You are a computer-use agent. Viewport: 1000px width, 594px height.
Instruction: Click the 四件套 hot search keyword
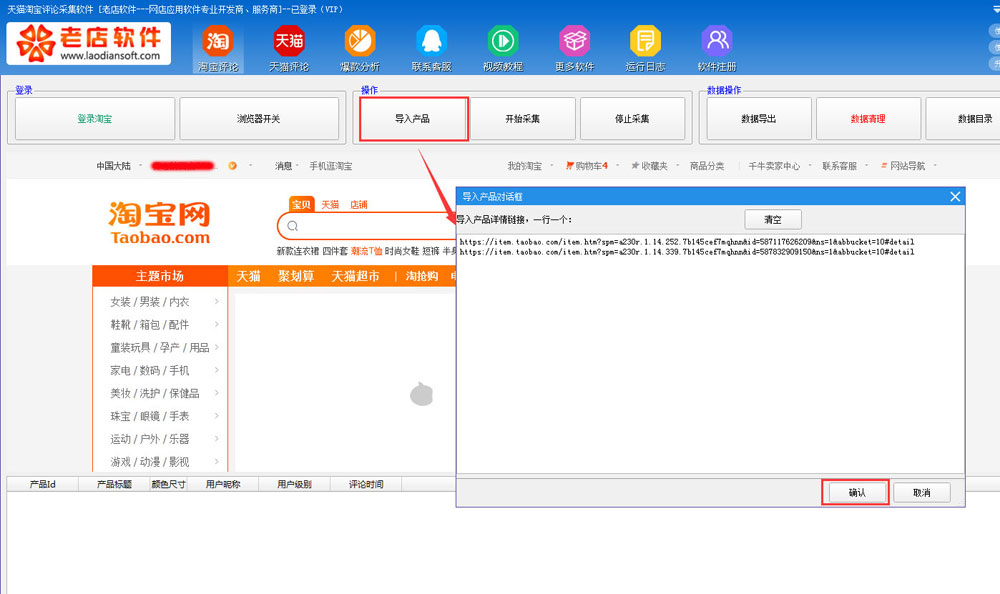pos(335,251)
